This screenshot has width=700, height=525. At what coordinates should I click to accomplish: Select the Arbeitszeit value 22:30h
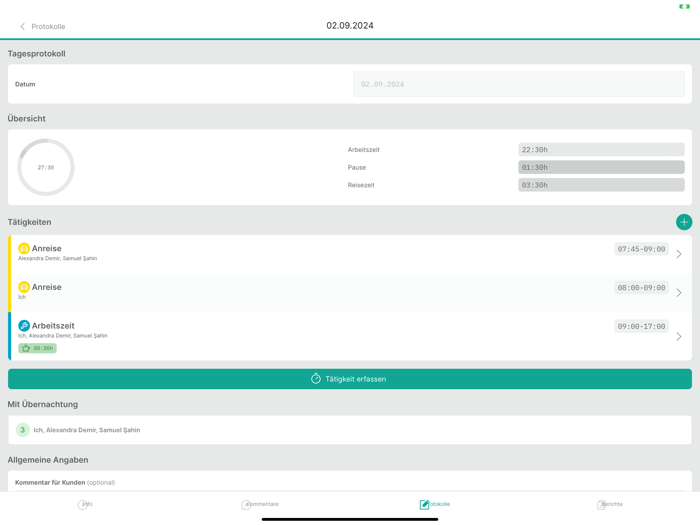pos(601,150)
